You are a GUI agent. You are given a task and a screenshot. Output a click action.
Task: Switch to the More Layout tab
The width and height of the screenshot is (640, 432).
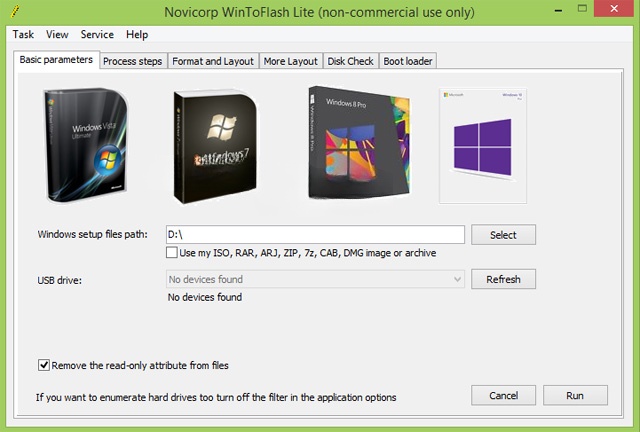291,61
